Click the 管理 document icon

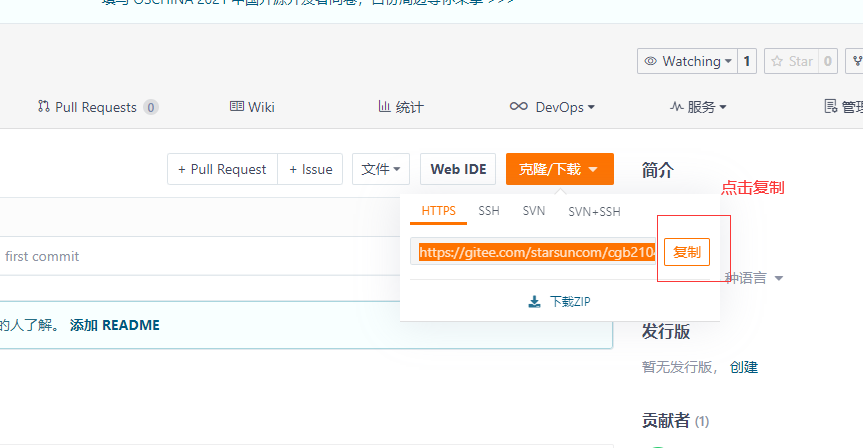(831, 106)
